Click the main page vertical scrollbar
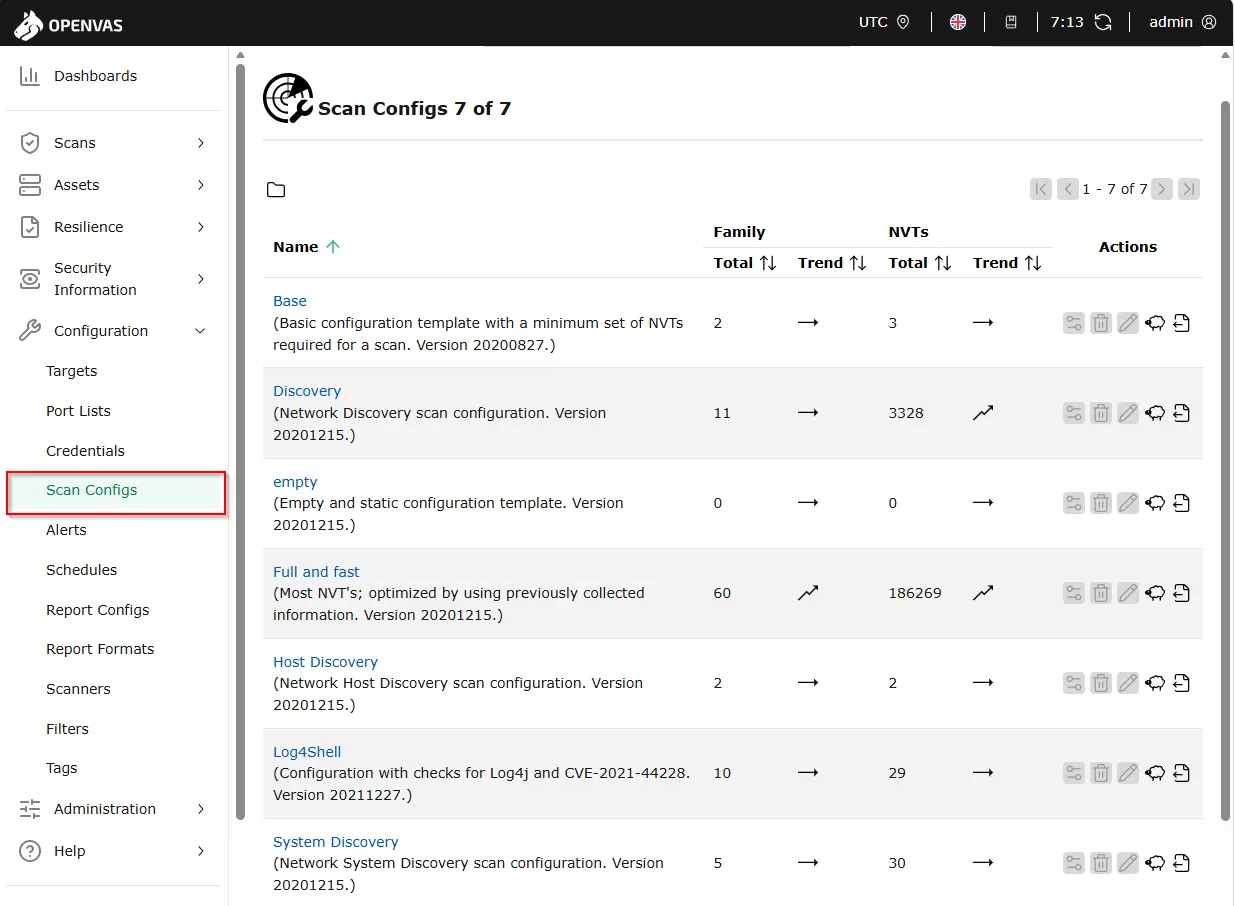 tap(1226, 460)
